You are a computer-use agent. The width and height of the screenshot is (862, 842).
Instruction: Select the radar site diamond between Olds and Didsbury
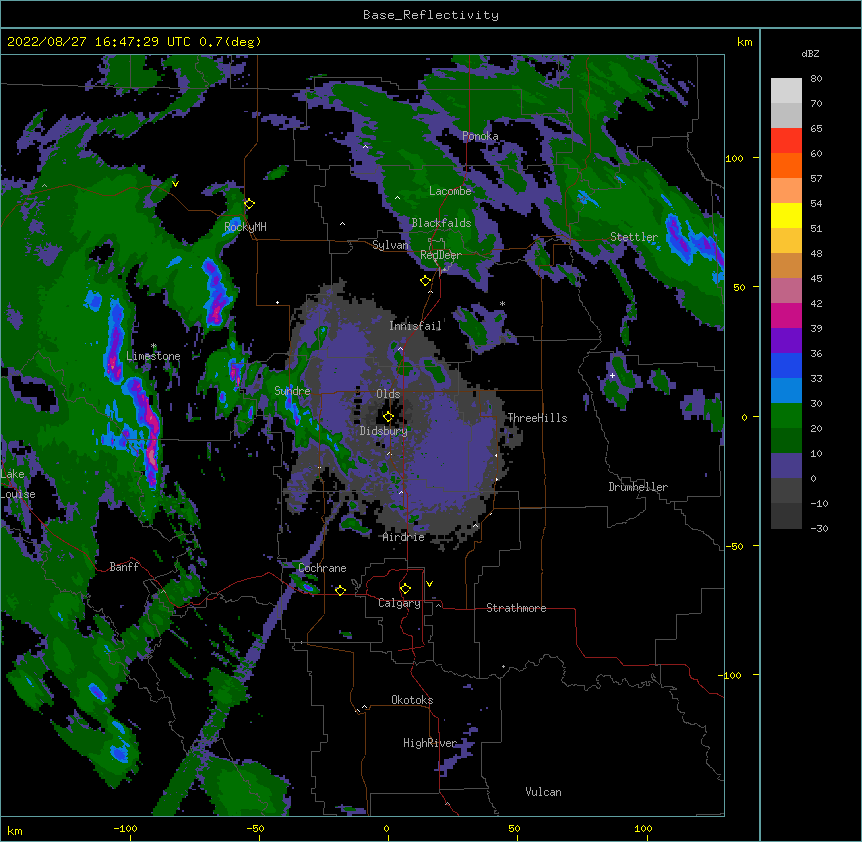click(388, 417)
